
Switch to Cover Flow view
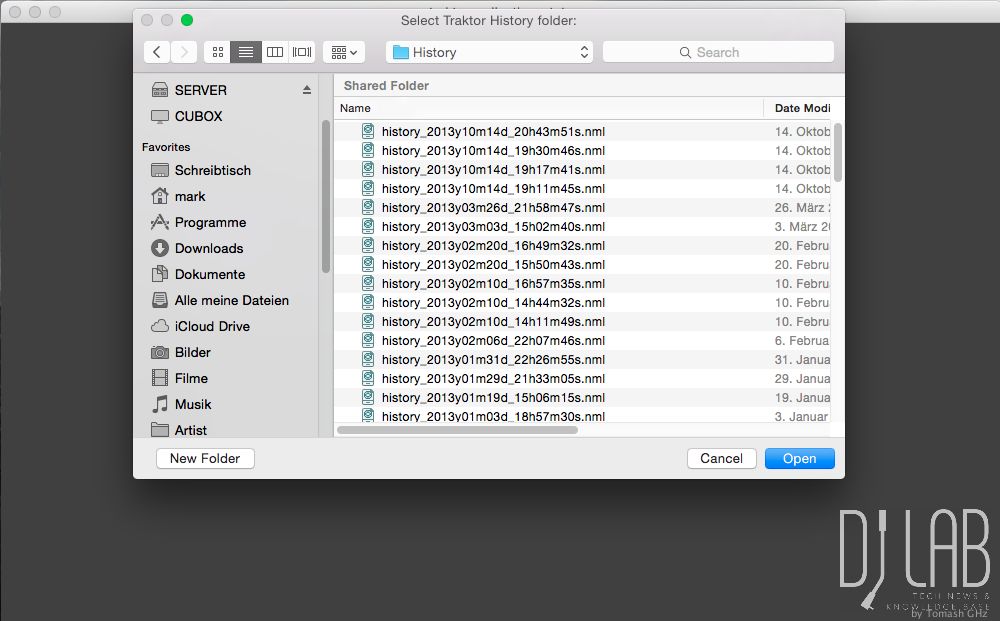click(x=302, y=52)
